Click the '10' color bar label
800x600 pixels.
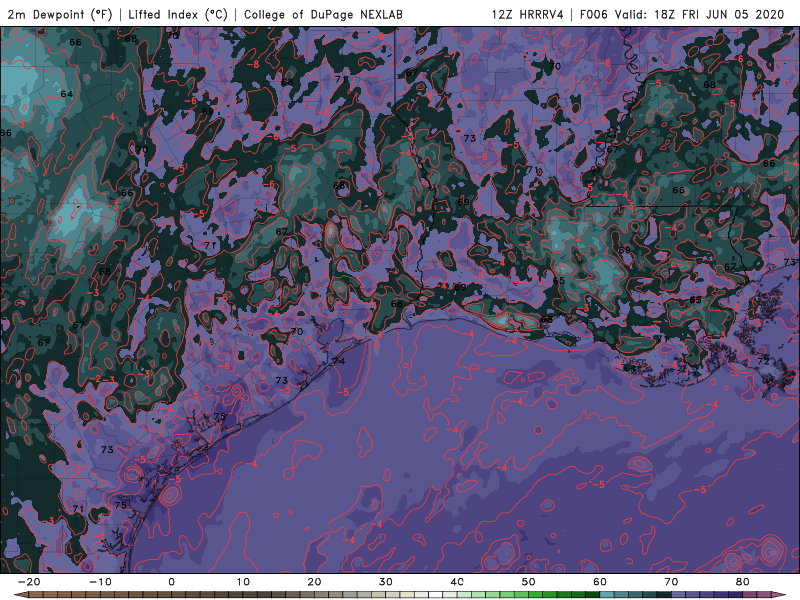pyautogui.click(x=243, y=582)
